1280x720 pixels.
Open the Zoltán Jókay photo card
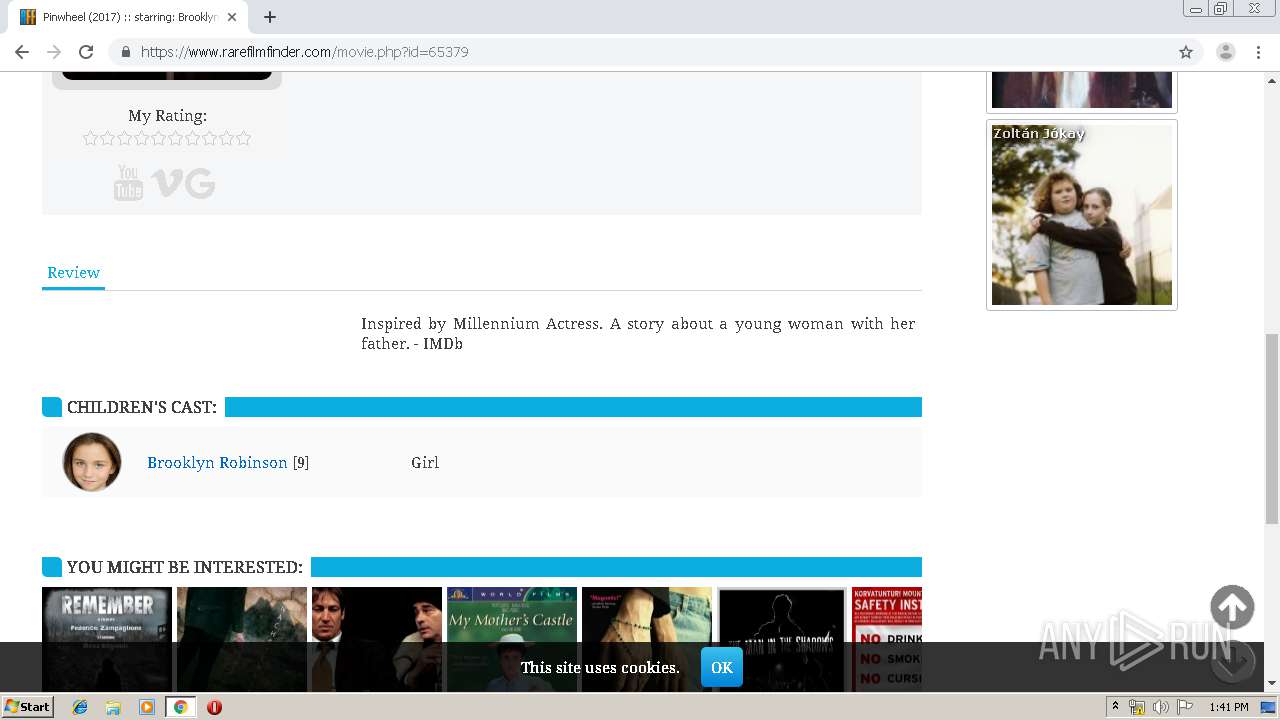(1082, 214)
